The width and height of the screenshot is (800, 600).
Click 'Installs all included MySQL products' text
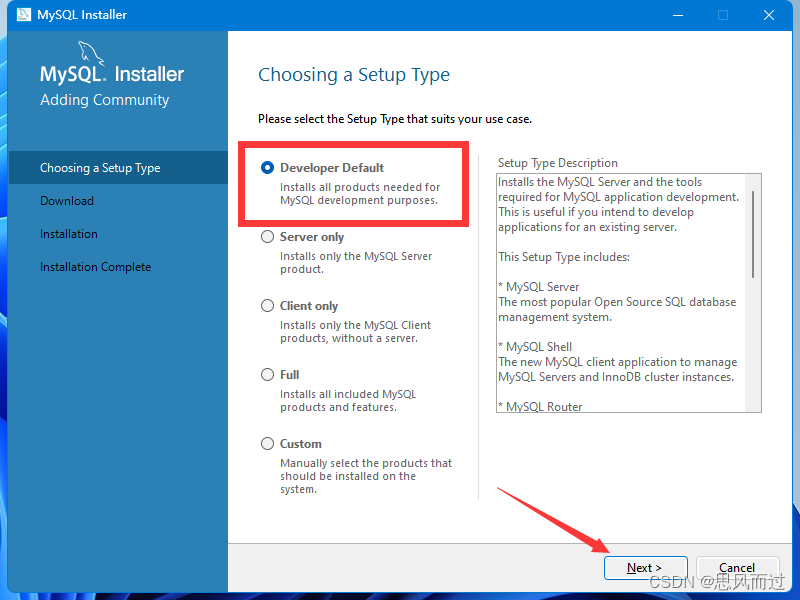tap(347, 401)
